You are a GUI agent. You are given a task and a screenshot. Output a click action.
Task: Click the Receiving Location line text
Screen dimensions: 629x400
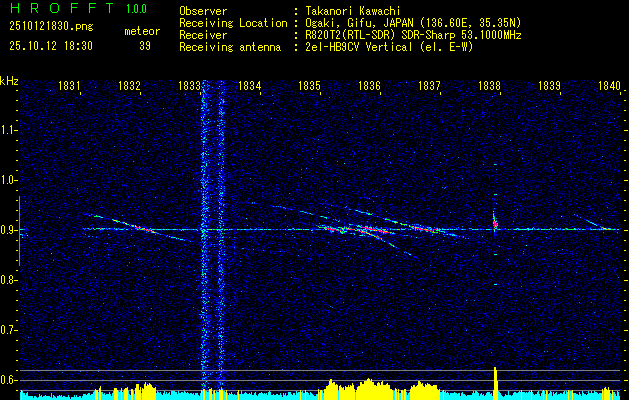[350, 23]
